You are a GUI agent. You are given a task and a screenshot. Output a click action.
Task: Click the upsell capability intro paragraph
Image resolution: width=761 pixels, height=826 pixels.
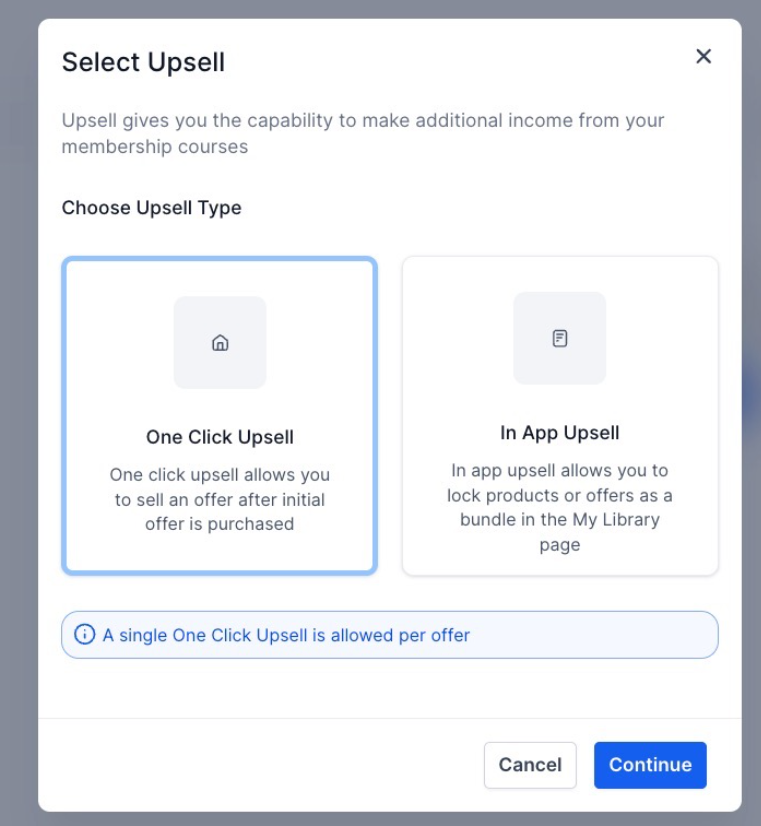(x=363, y=134)
